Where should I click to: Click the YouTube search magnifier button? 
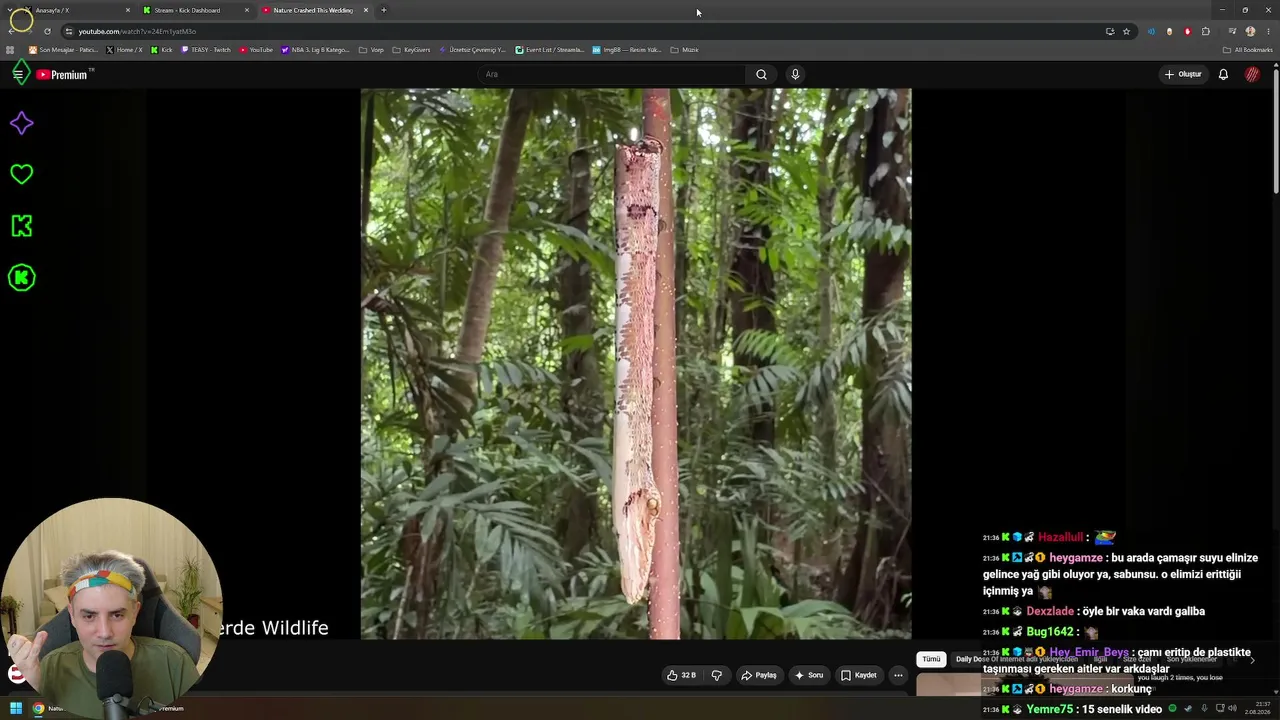click(761, 74)
